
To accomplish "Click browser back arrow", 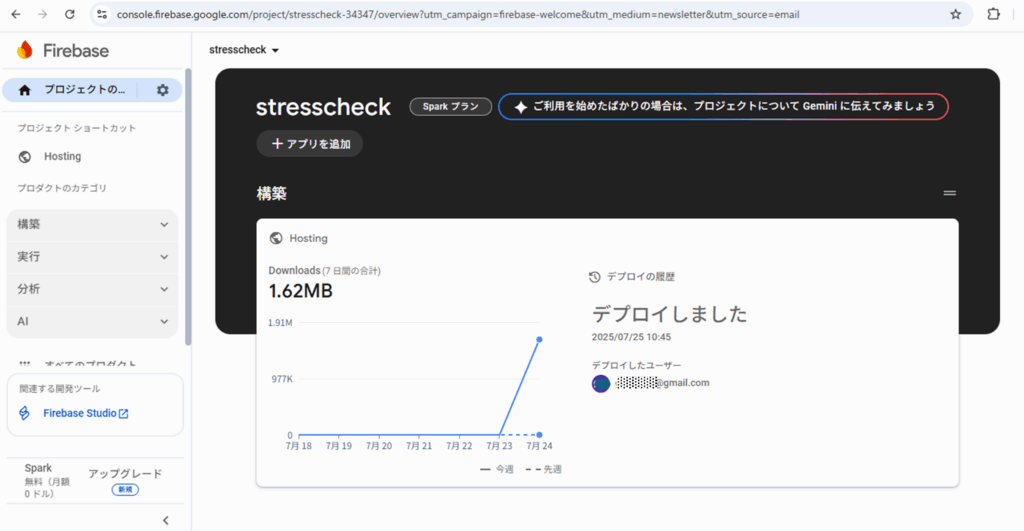I will click(x=16, y=14).
